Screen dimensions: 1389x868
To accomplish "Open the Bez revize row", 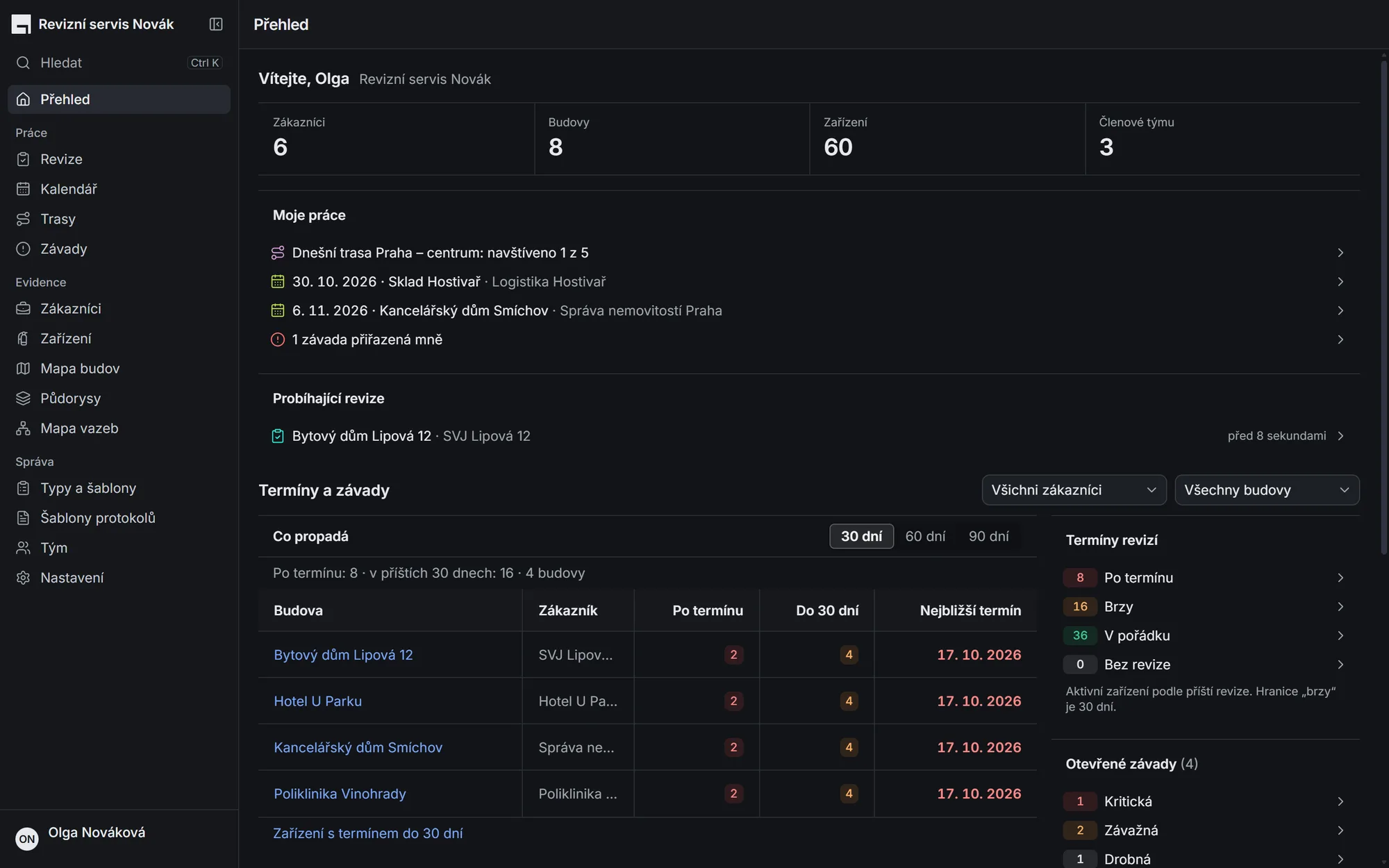I will tap(1205, 665).
